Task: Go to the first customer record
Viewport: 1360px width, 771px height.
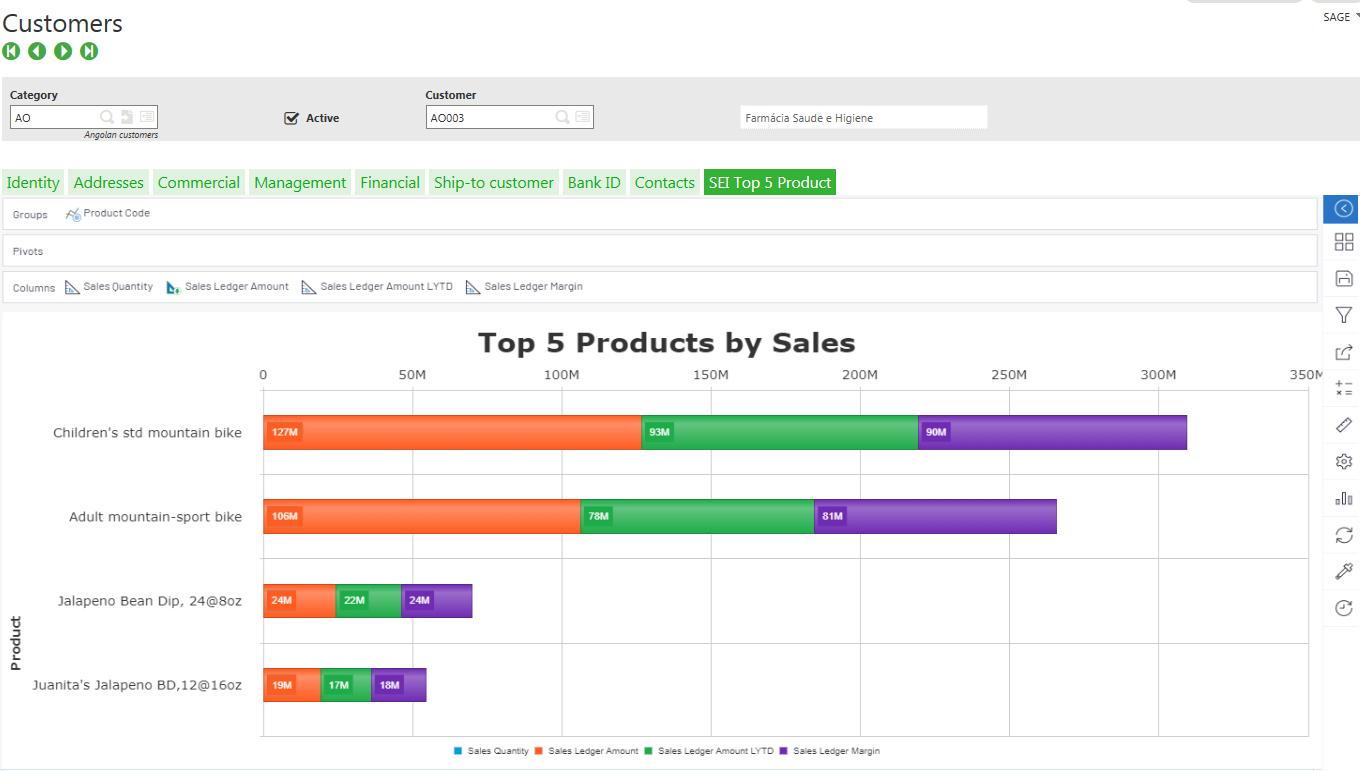Action: tap(11, 51)
